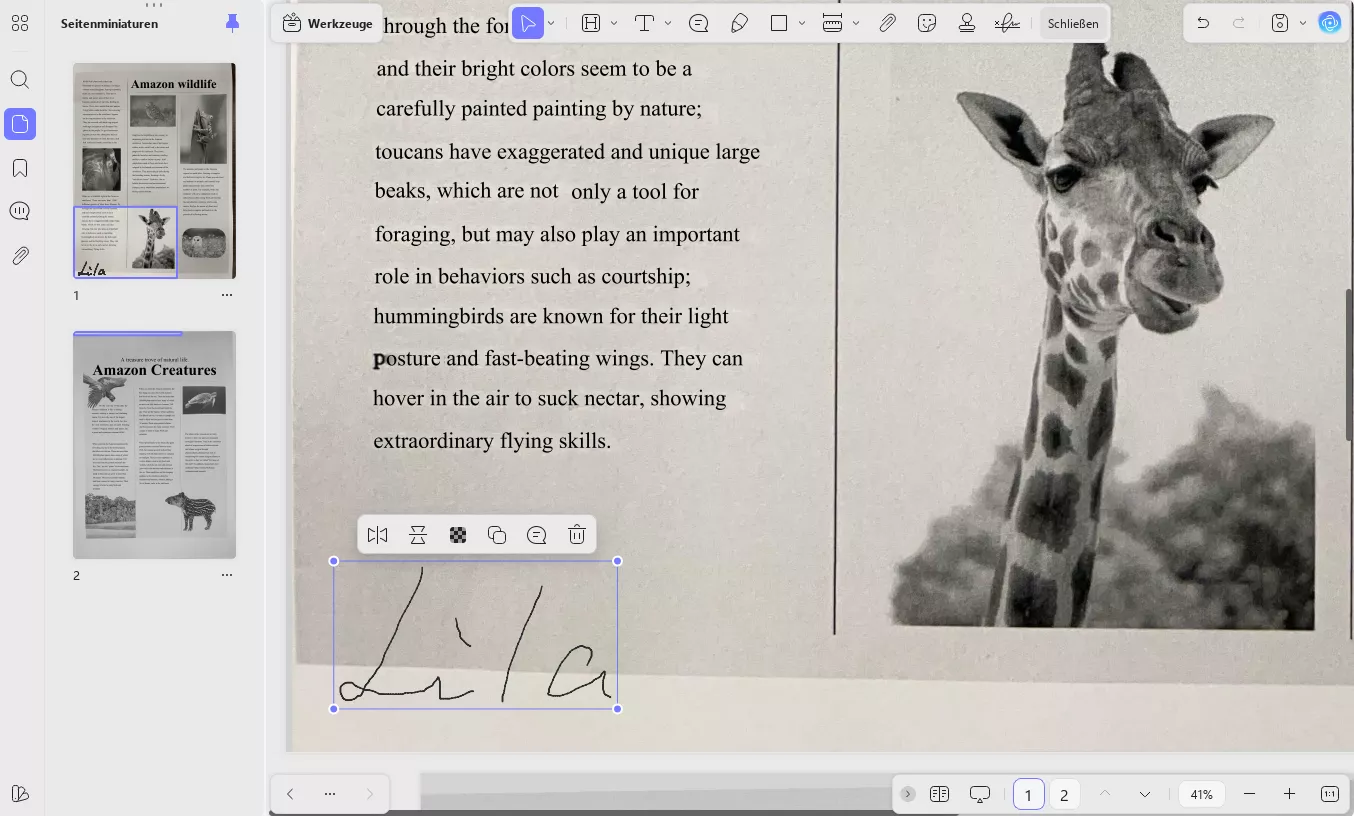Expand the text tool dropdown arrow
Screen dimensions: 1354x816
click(x=668, y=23)
